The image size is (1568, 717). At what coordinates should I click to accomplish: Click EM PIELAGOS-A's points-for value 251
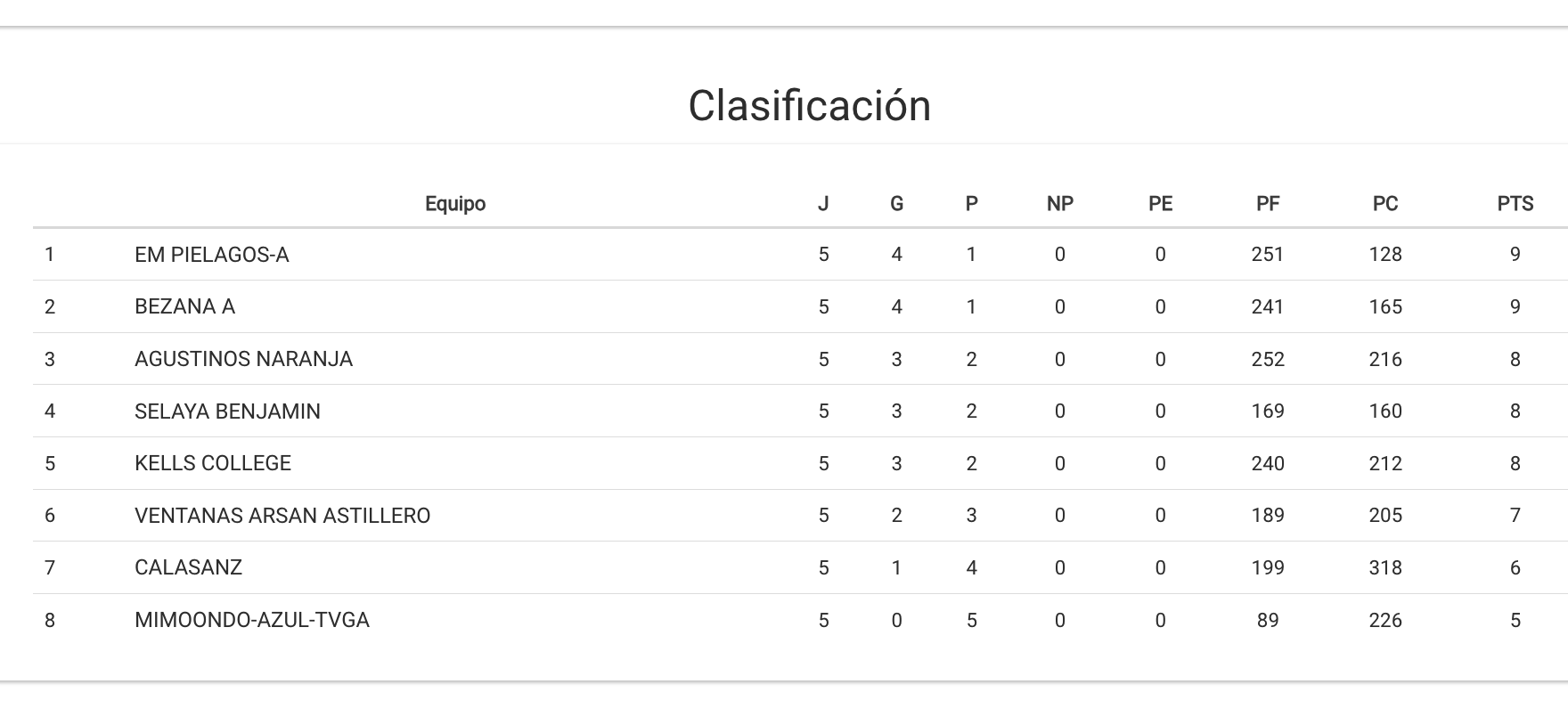pos(1267,255)
